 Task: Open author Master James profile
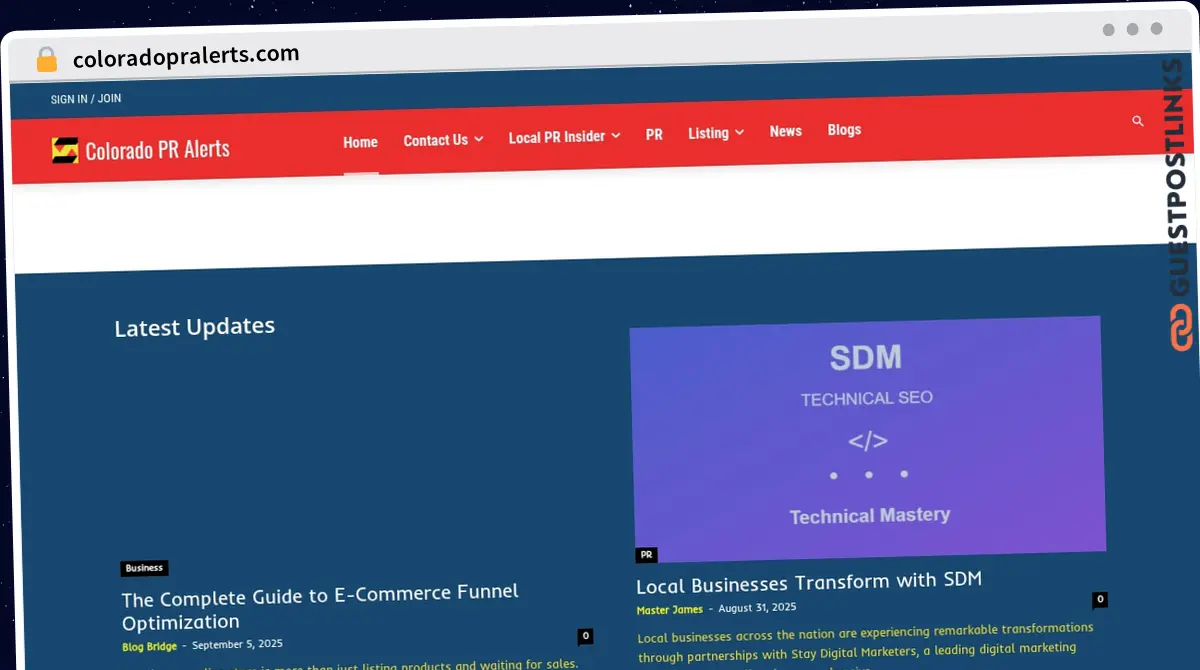coord(669,610)
